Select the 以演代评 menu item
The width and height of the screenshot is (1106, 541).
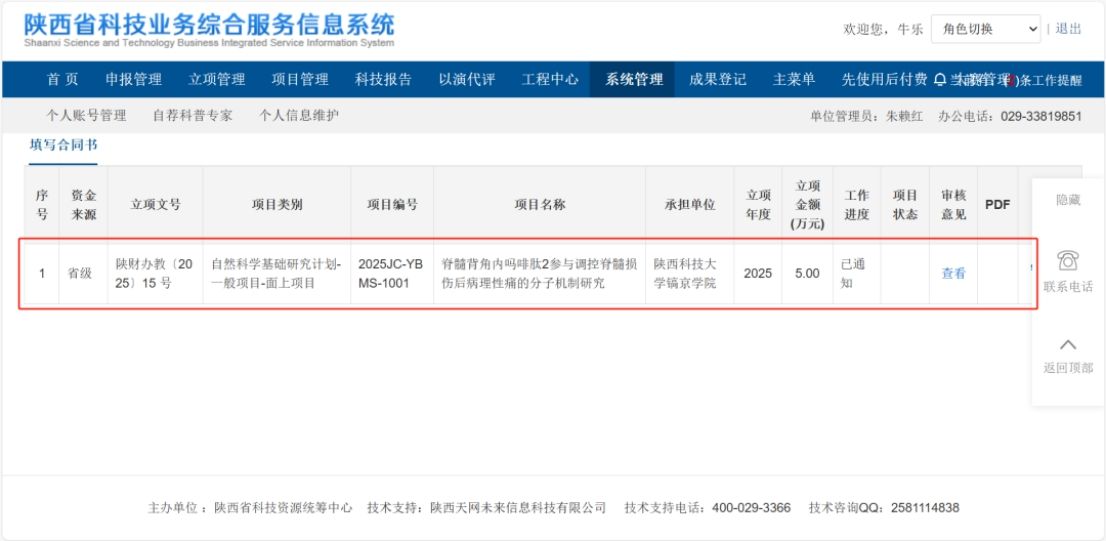point(467,80)
